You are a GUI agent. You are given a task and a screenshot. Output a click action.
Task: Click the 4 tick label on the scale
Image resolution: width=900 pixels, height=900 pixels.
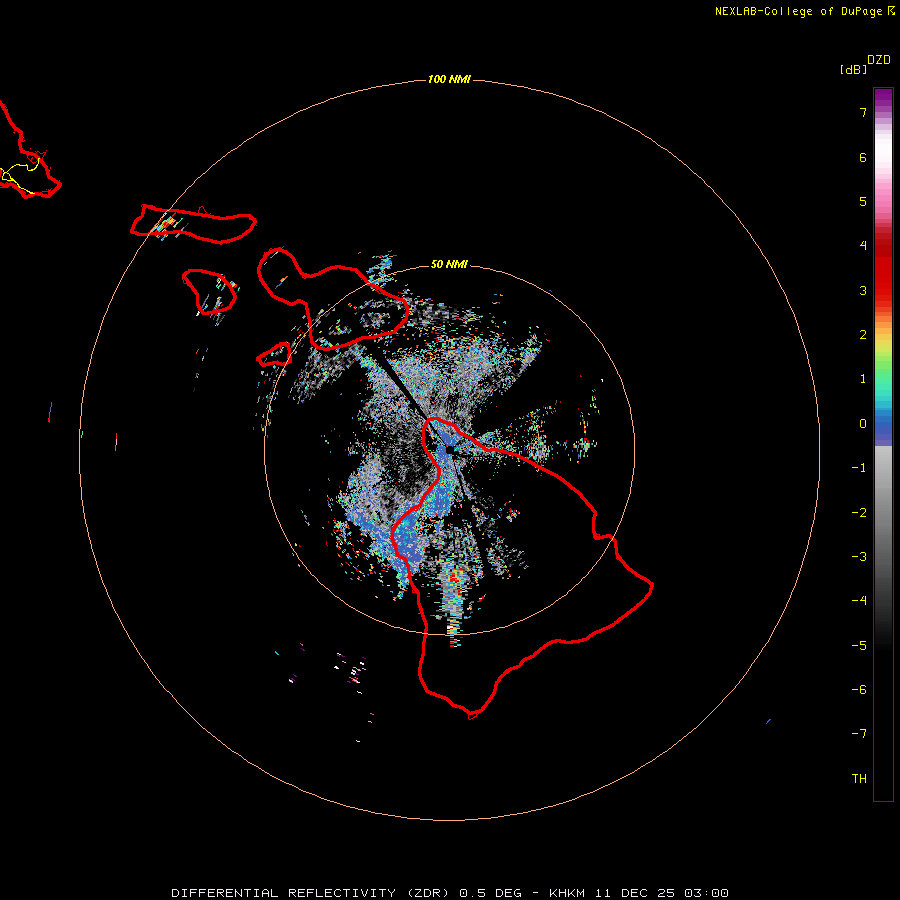pos(863,246)
